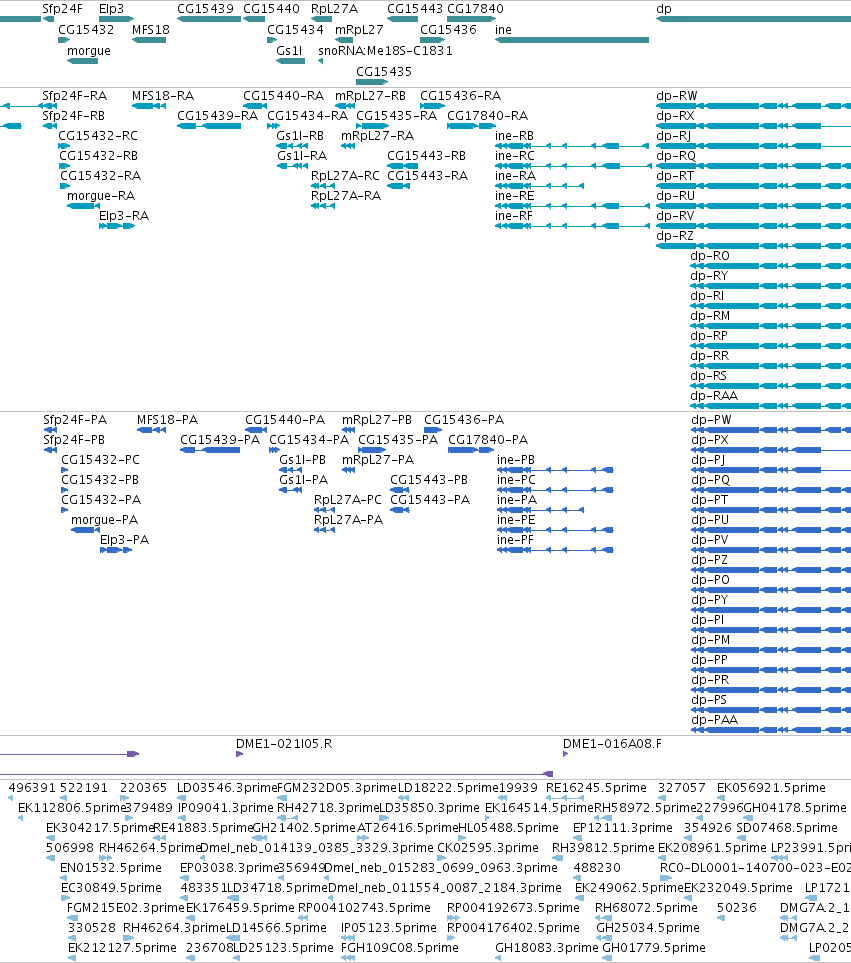The height and width of the screenshot is (963, 851).
Task: Click the CG15435 gene label
Action: (x=384, y=71)
